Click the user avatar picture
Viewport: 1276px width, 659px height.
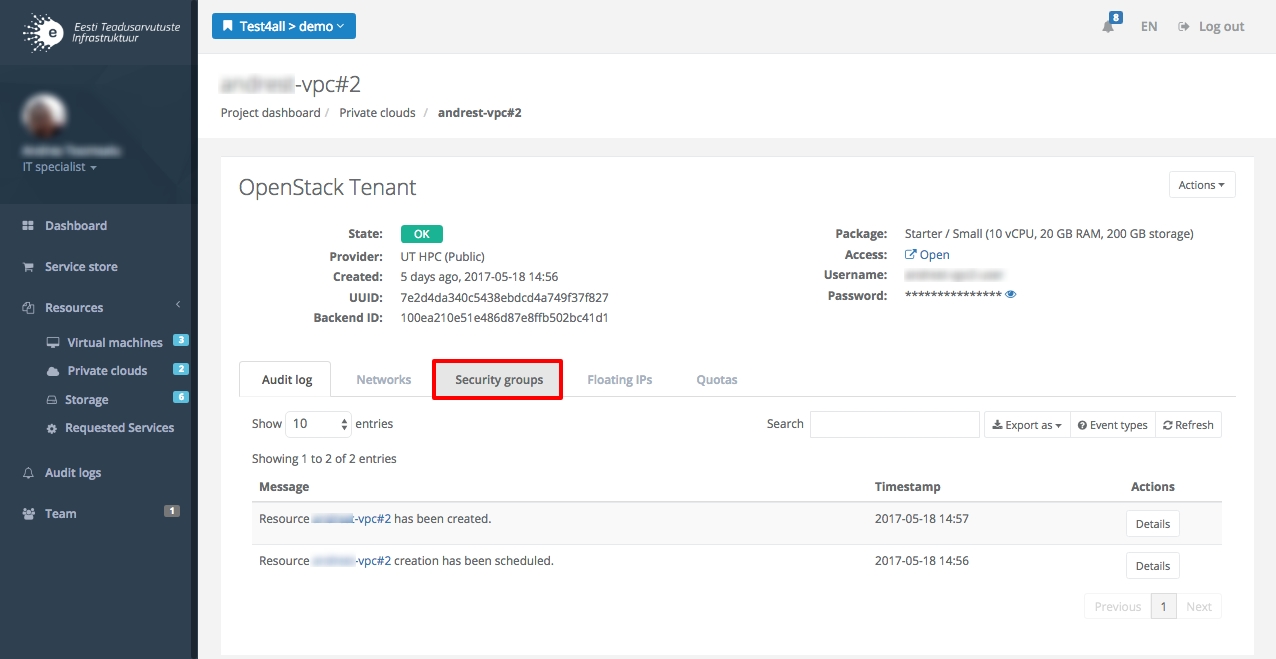pyautogui.click(x=44, y=117)
